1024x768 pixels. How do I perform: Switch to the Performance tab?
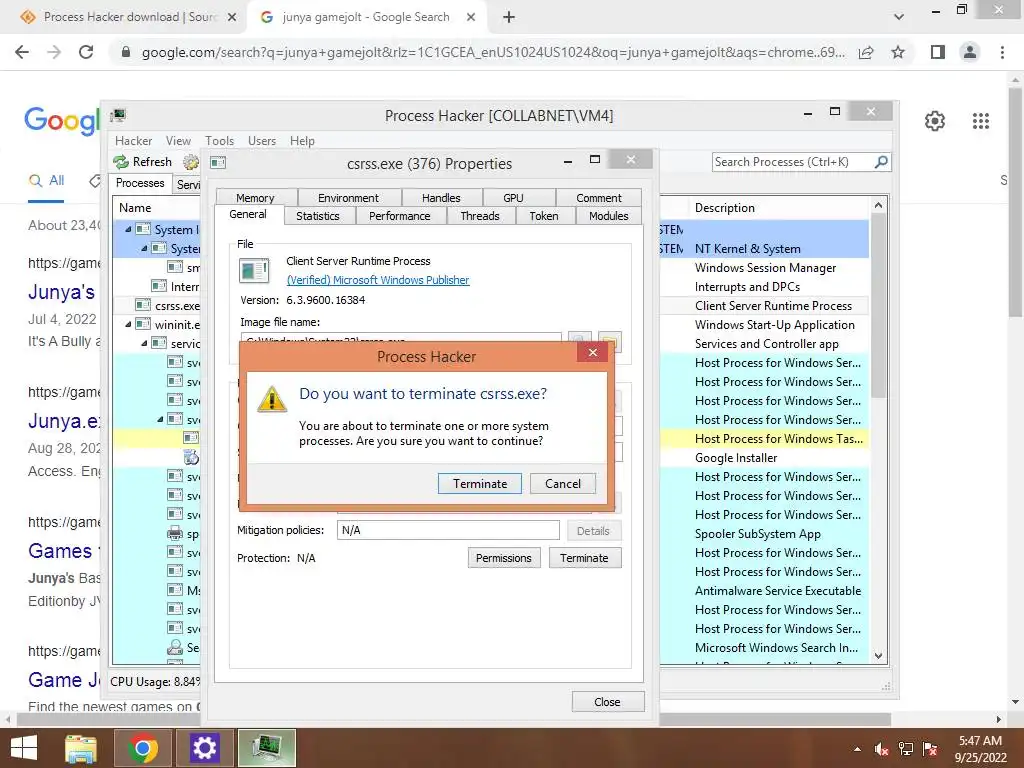400,216
